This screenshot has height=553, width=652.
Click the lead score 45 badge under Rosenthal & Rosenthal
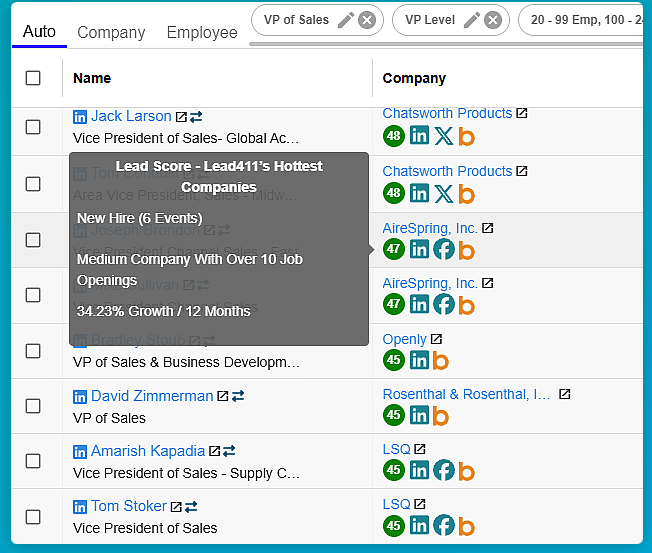(x=394, y=415)
